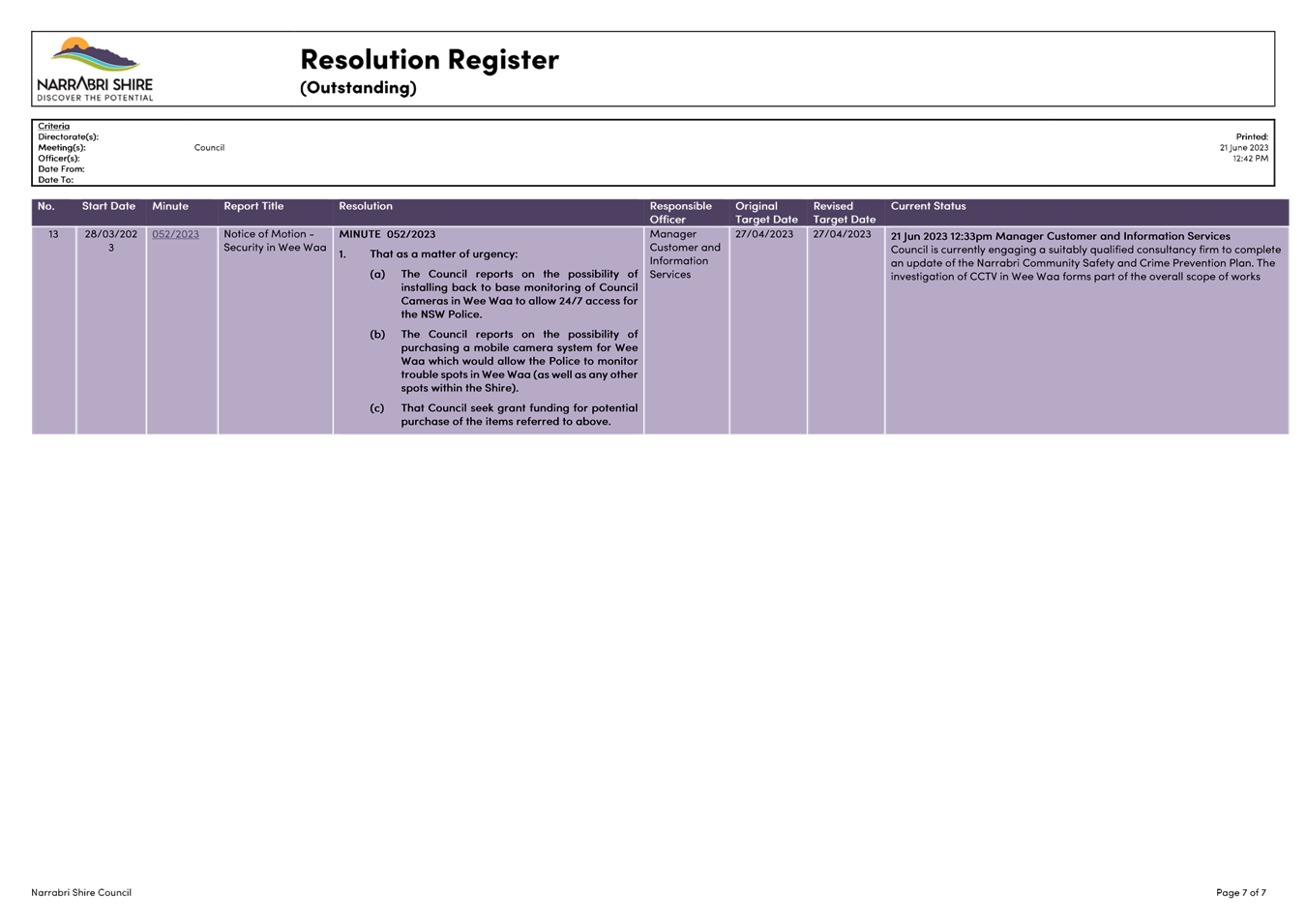Click the Report Title column header
Screen dimensions: 1306x924
[x=253, y=206]
